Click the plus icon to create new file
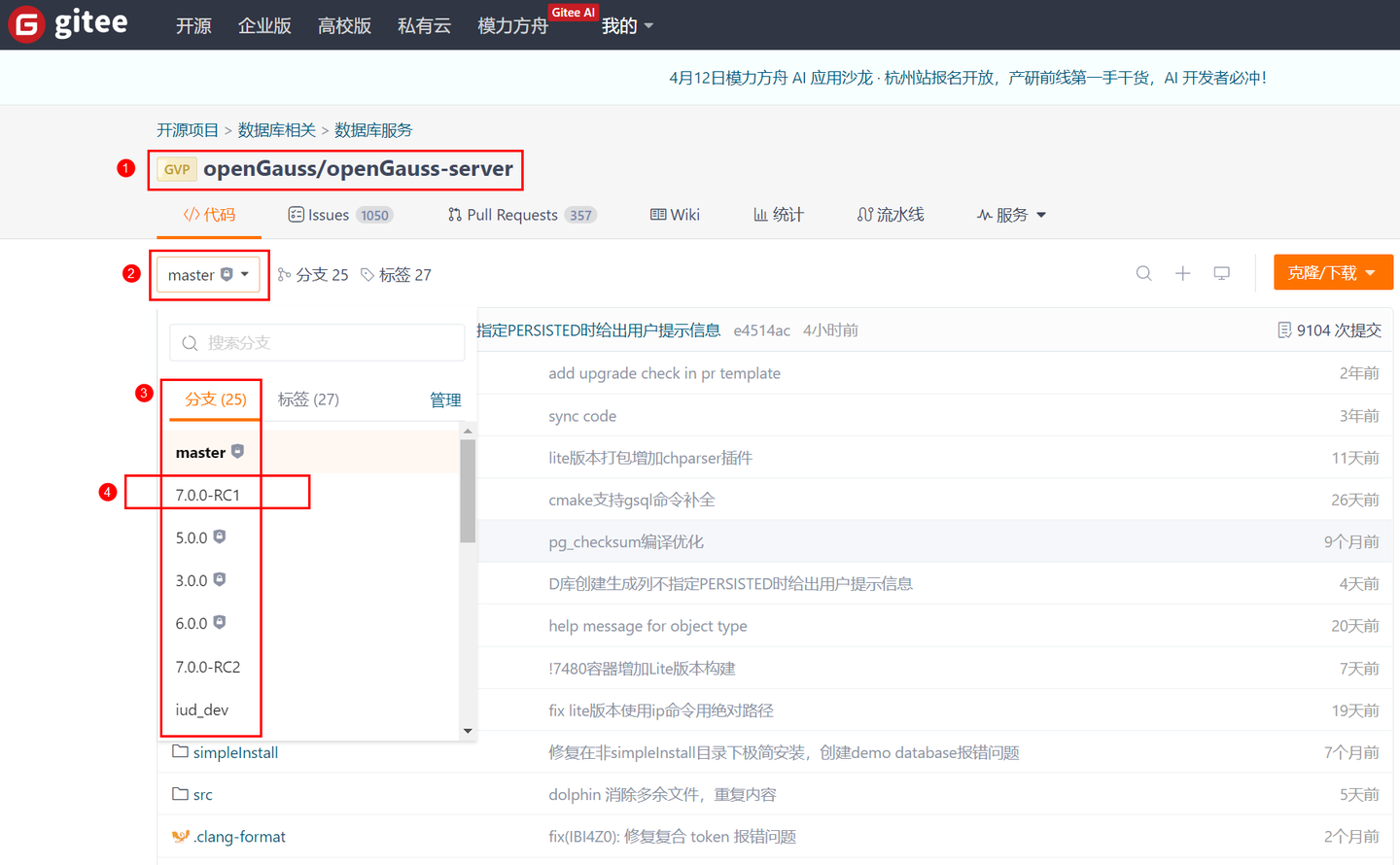Screen dimensions: 1400x865 coord(1182,273)
